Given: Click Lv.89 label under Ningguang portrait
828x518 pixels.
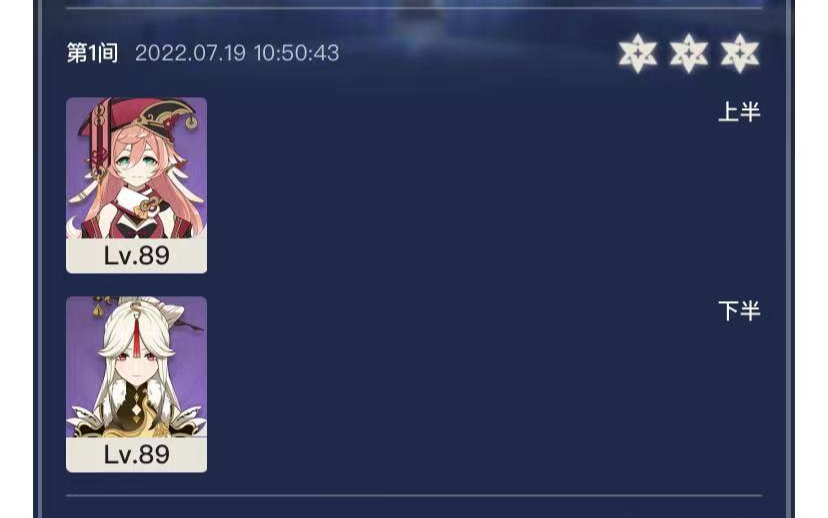Looking at the screenshot, I should click(x=136, y=455).
